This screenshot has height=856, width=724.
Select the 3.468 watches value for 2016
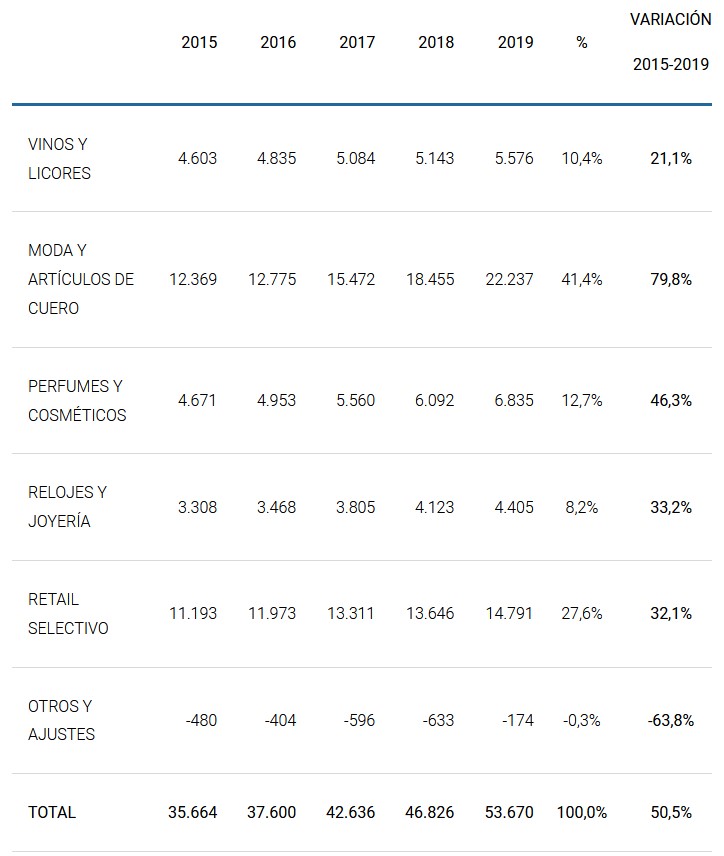pos(276,507)
